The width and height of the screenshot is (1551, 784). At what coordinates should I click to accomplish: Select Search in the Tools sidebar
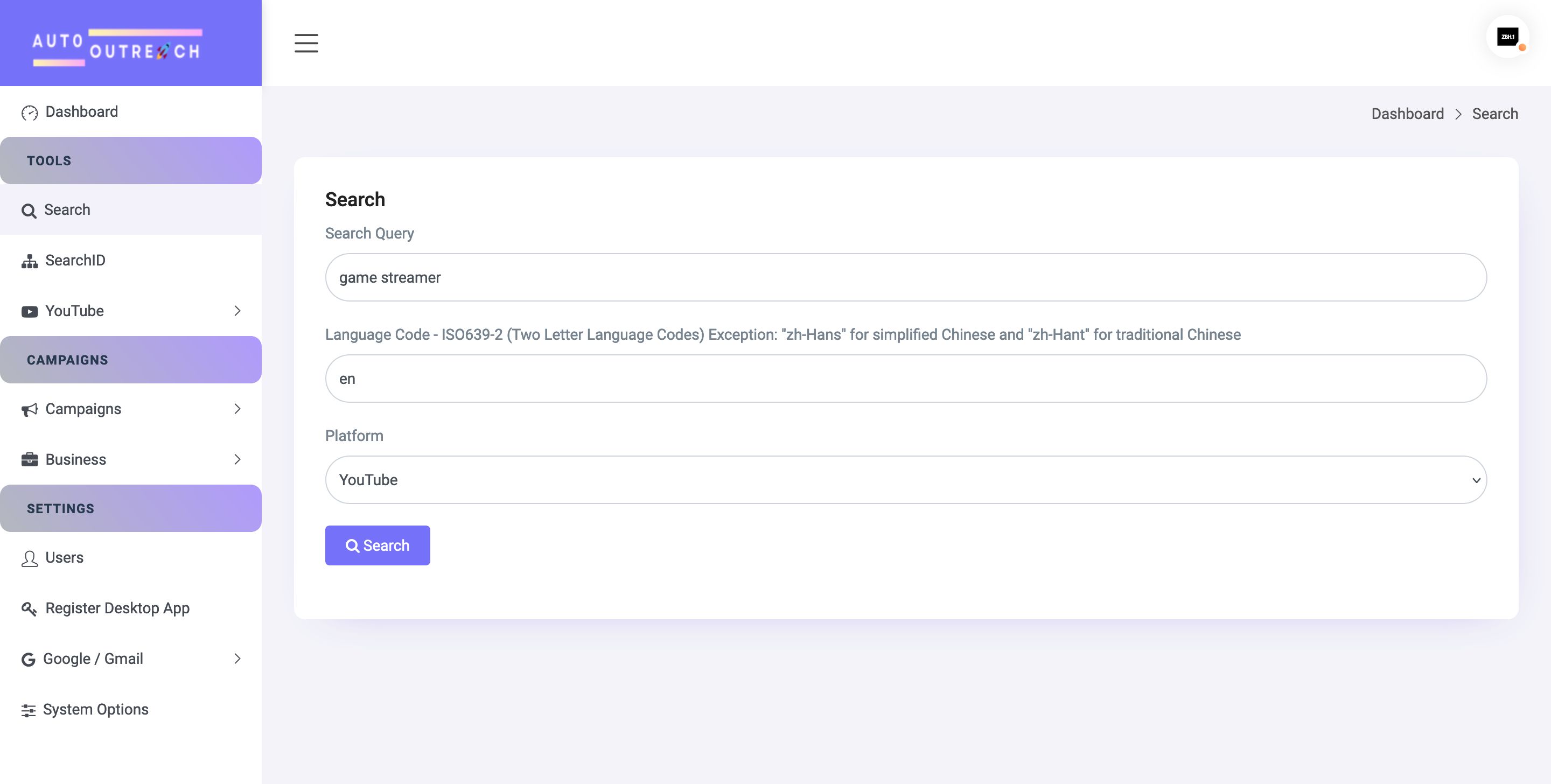pyautogui.click(x=67, y=209)
